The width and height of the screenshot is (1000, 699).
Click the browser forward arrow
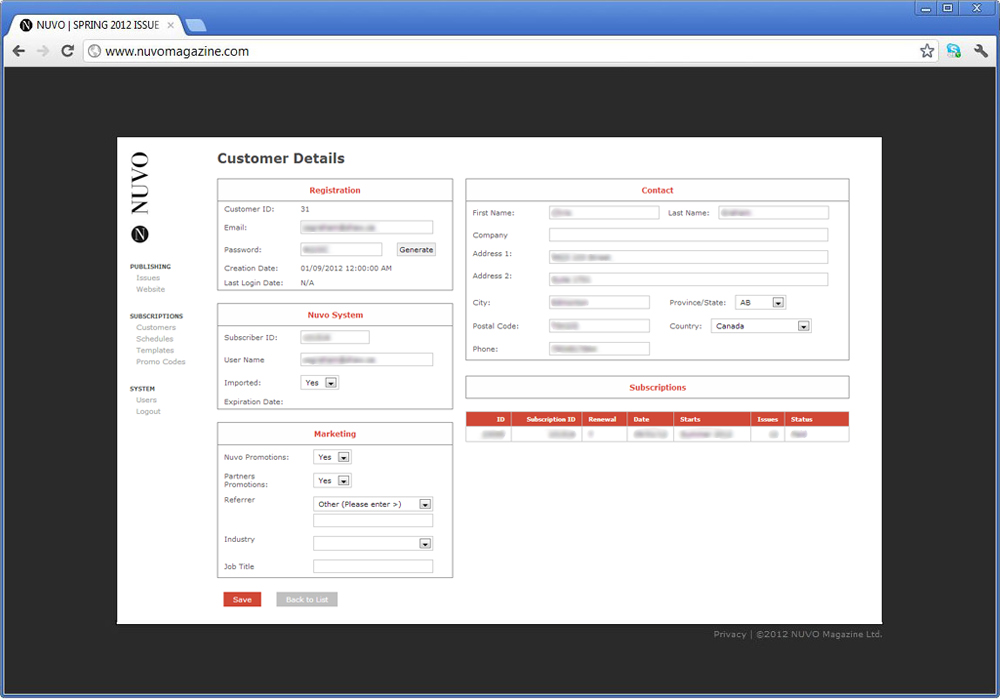tap(43, 51)
